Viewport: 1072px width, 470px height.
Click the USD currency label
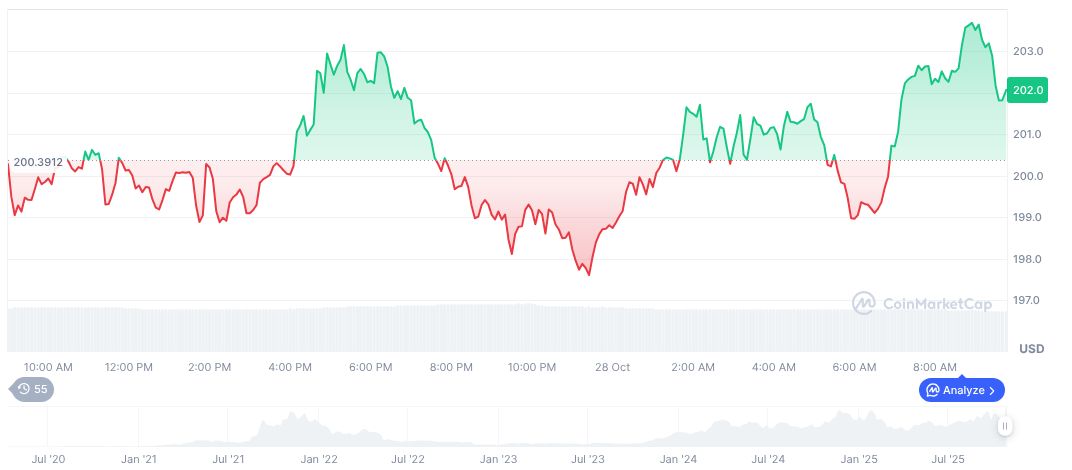[x=1031, y=349]
